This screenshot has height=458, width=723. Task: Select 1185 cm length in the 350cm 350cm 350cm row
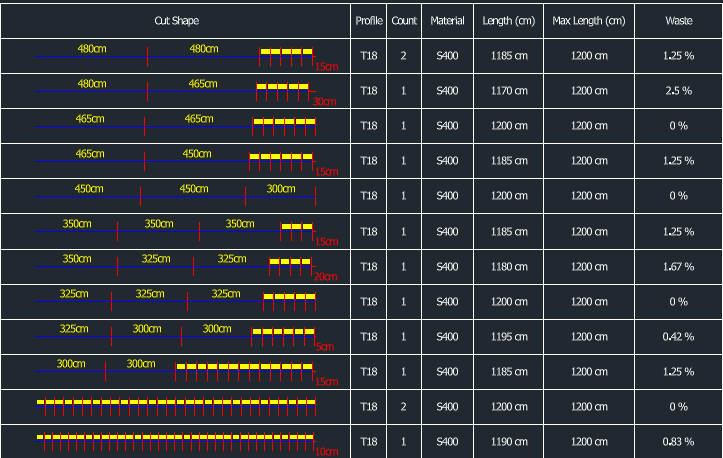[509, 232]
